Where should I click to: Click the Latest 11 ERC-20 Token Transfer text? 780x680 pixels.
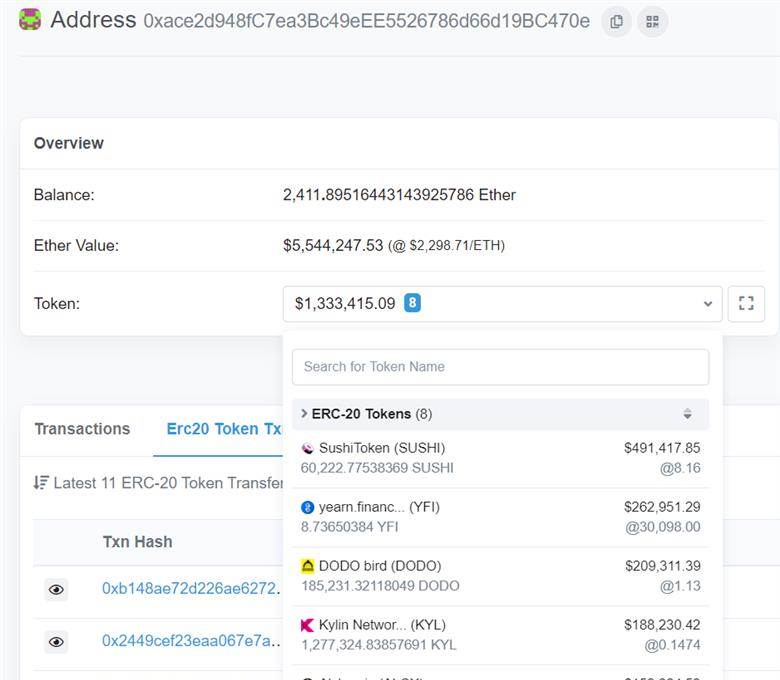(168, 483)
